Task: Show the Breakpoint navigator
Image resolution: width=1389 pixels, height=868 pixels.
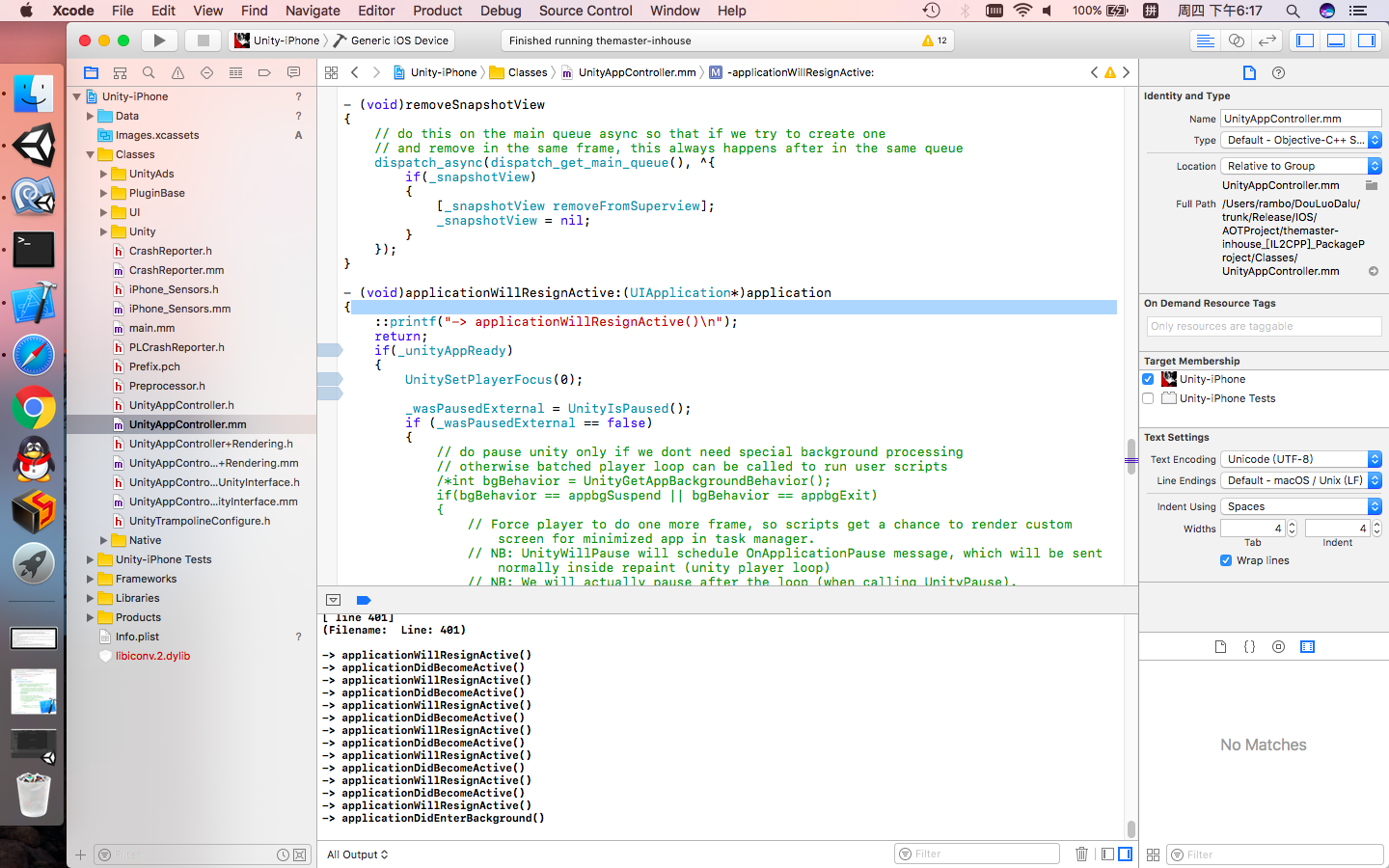Action: coord(264,73)
